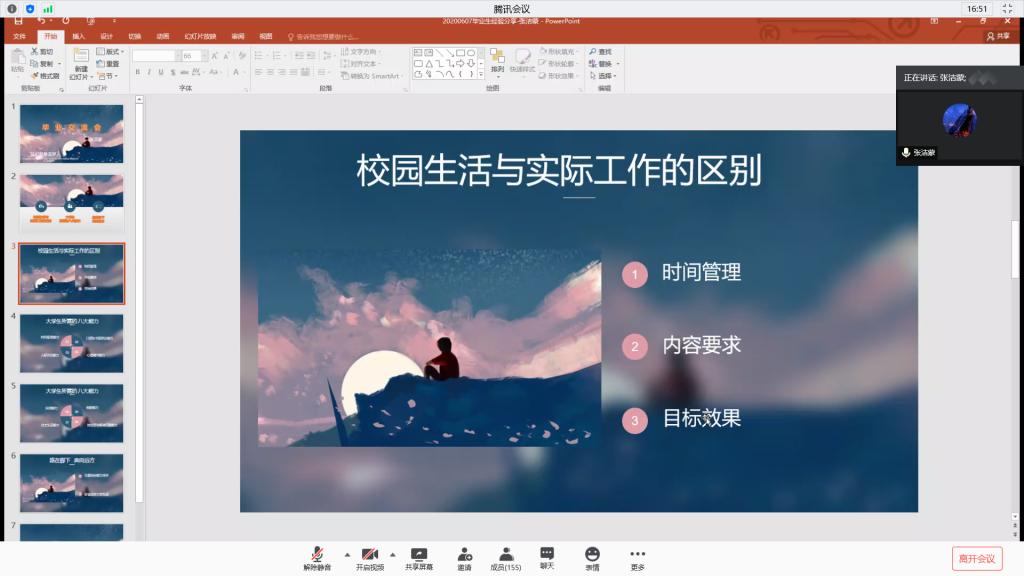Image resolution: width=1024 pixels, height=576 pixels.
Task: Open the 聊天 chat panel
Action: (x=547, y=558)
